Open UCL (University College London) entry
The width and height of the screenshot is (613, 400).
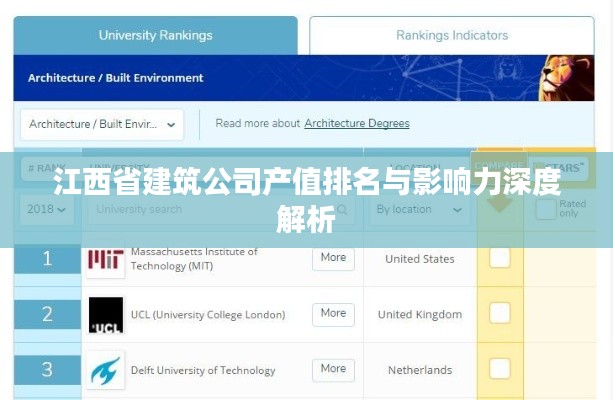click(x=208, y=315)
